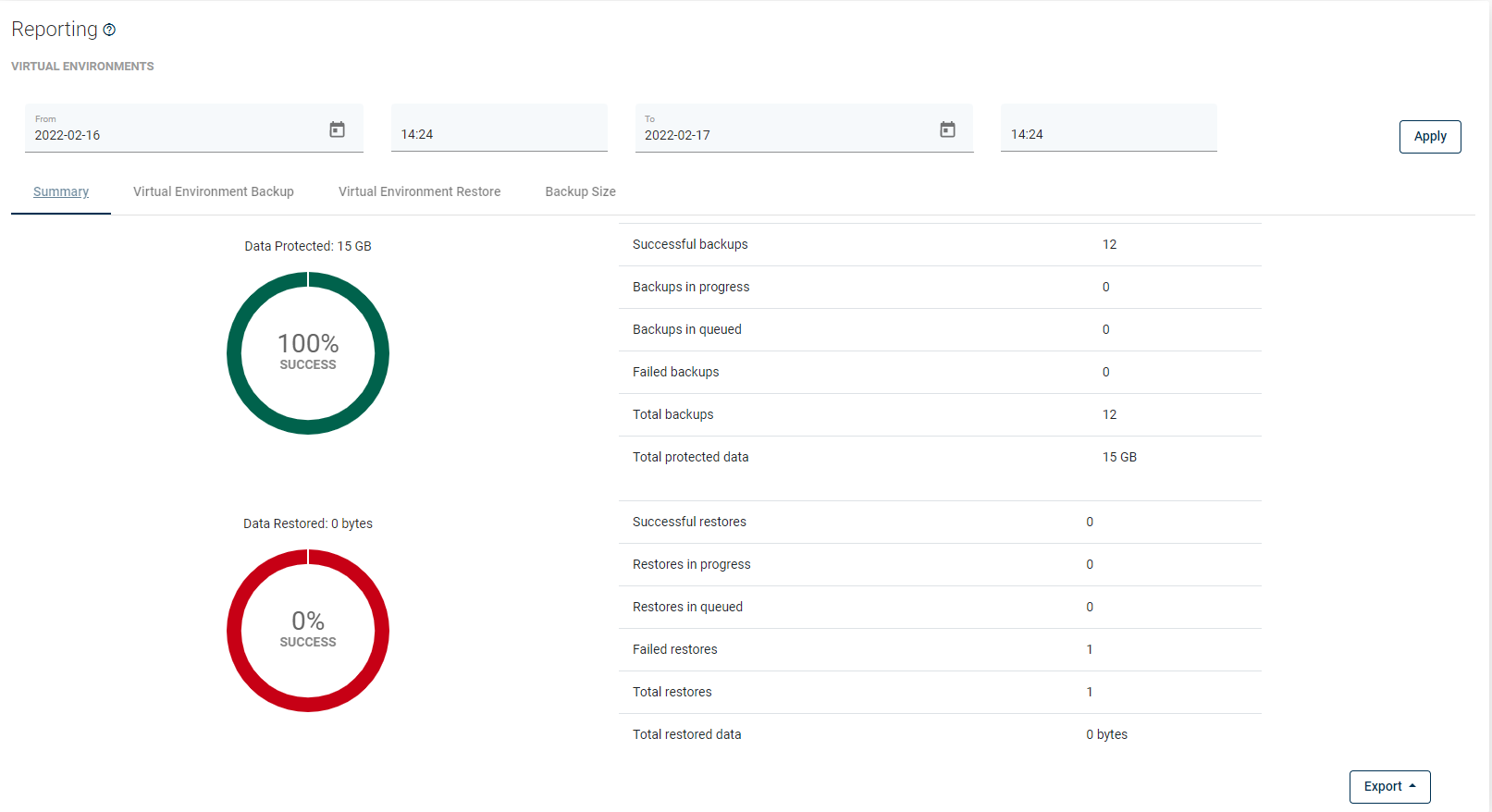Switch to the Summary tab

tap(61, 191)
